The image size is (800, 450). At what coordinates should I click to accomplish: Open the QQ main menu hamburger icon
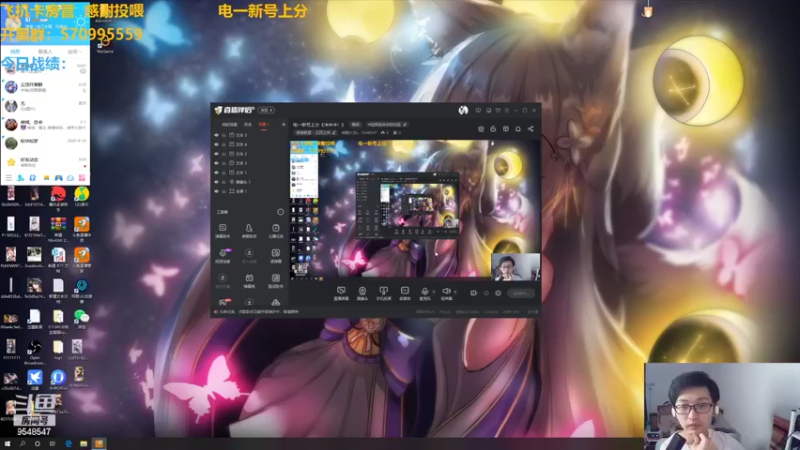(x=8, y=178)
